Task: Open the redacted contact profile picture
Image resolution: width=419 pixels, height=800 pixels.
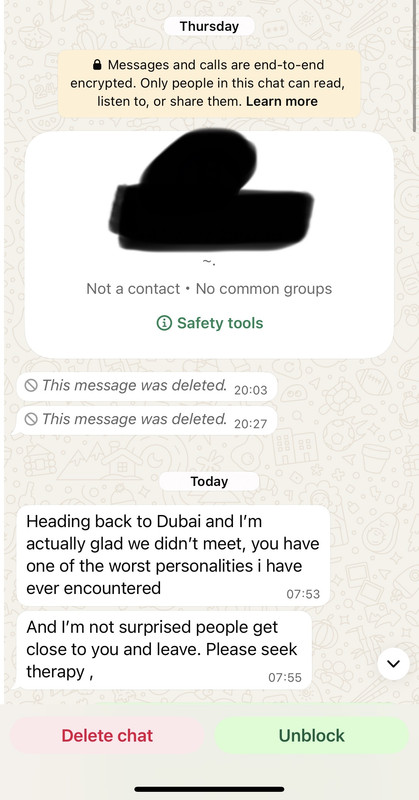Action: click(x=210, y=190)
